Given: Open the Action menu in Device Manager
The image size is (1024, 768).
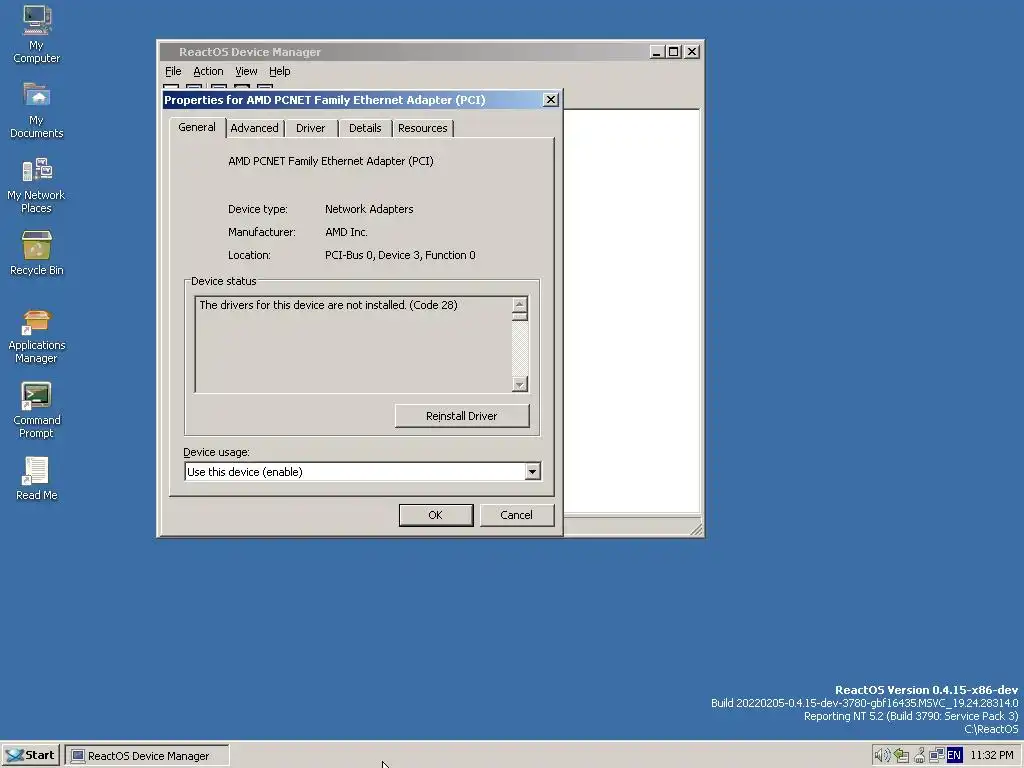Looking at the screenshot, I should point(208,71).
